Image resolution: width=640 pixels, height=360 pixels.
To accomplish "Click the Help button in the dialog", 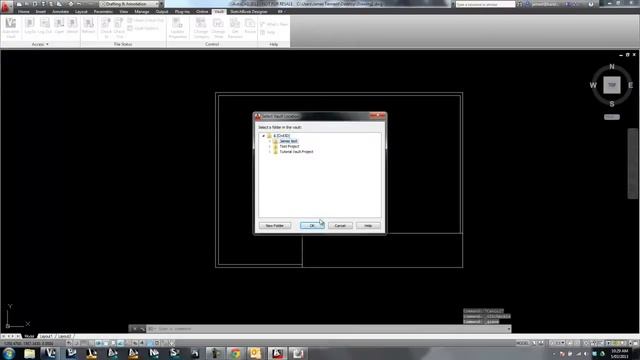I will [x=368, y=226].
